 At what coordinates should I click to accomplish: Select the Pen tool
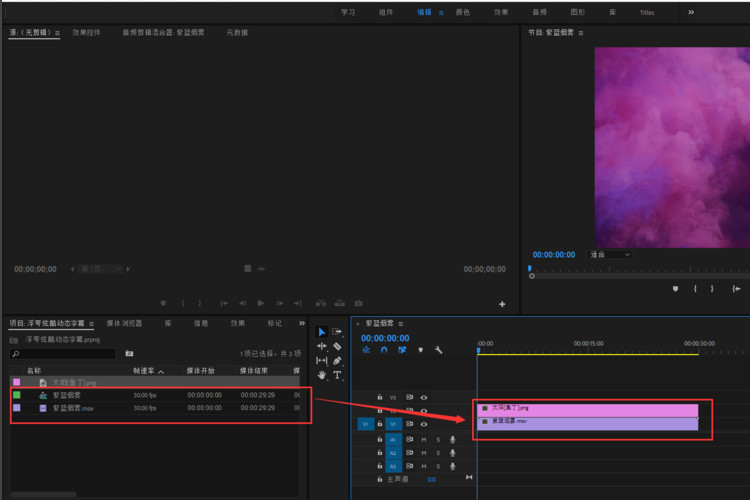(x=337, y=360)
